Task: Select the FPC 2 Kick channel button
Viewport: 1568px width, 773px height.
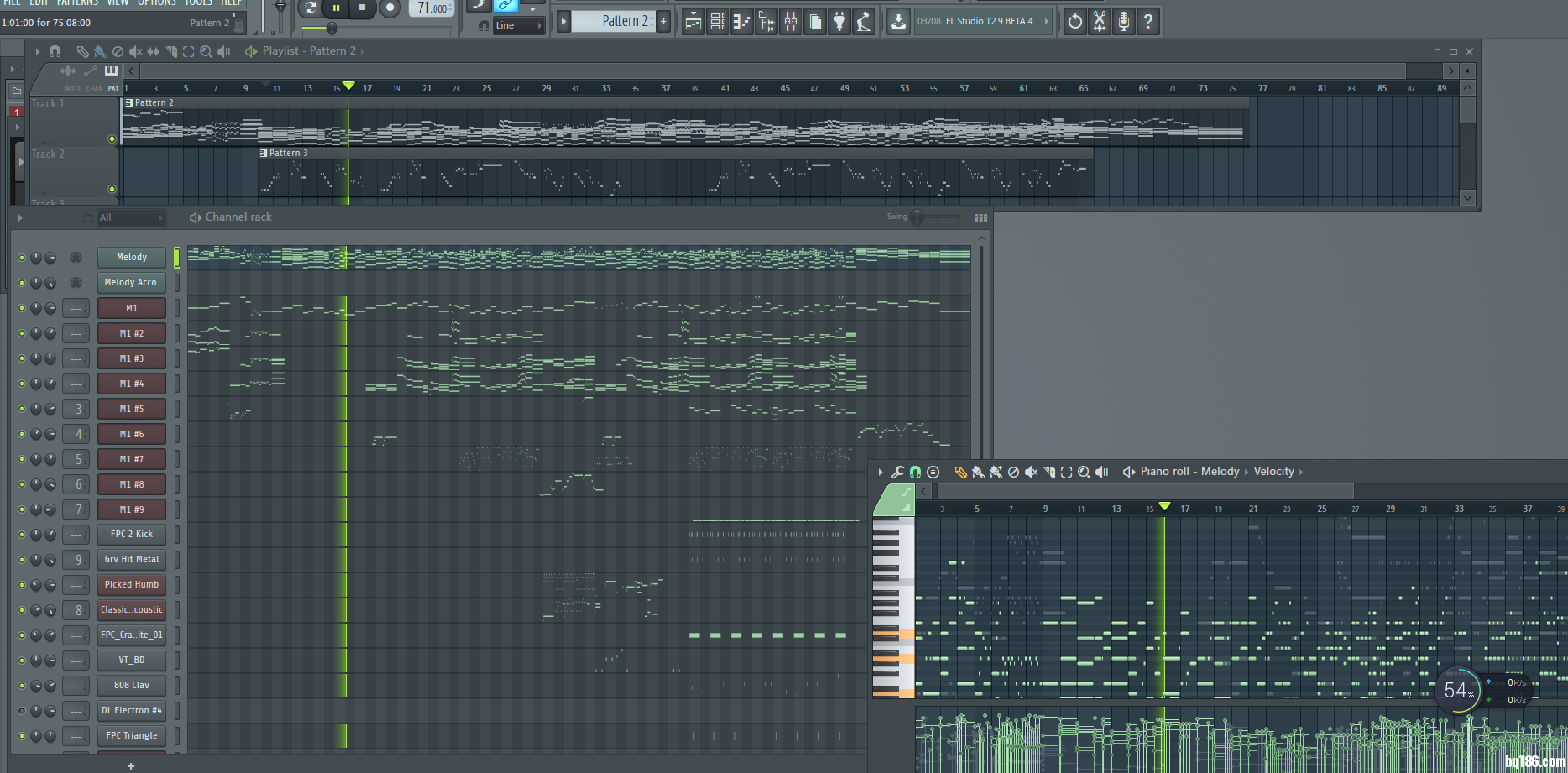Action: [132, 534]
